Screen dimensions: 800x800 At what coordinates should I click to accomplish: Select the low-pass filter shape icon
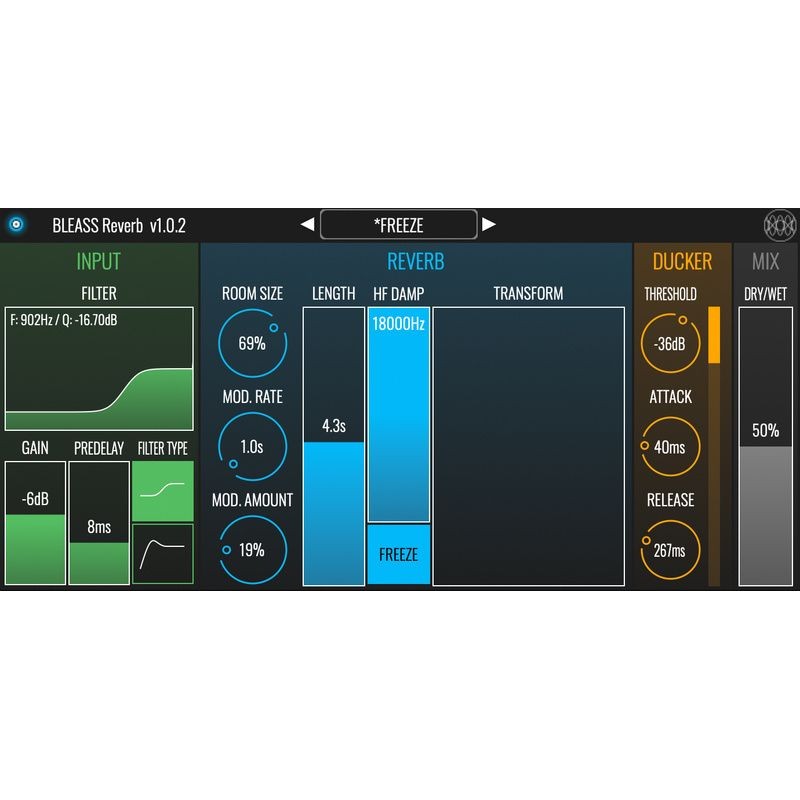[x=164, y=492]
